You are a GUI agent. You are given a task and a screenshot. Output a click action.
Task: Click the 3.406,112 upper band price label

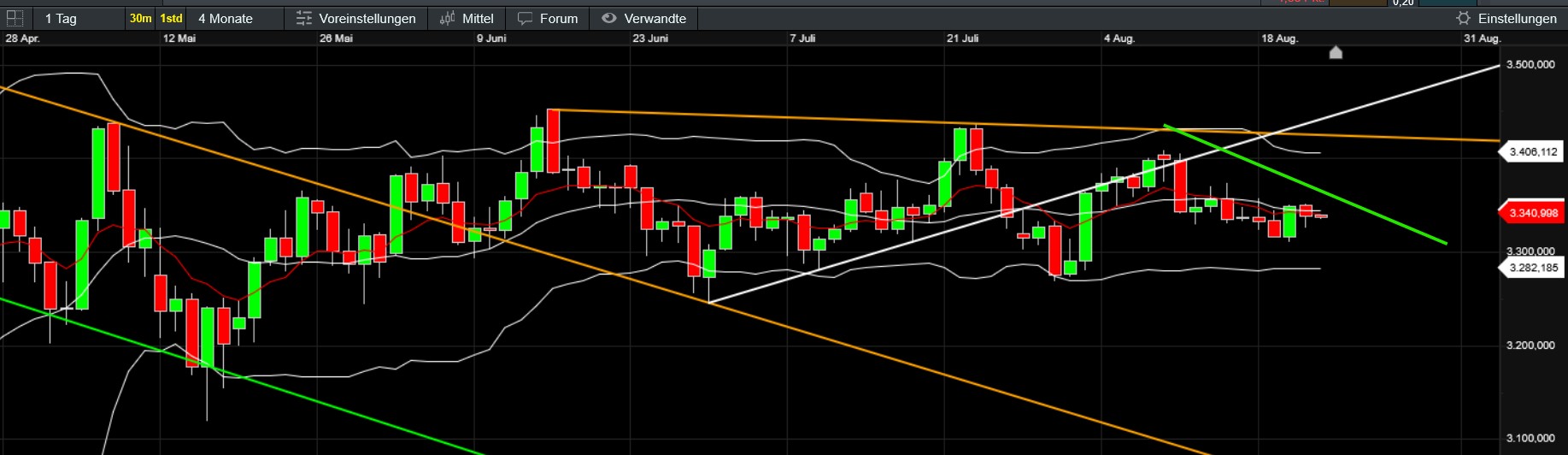(1530, 152)
